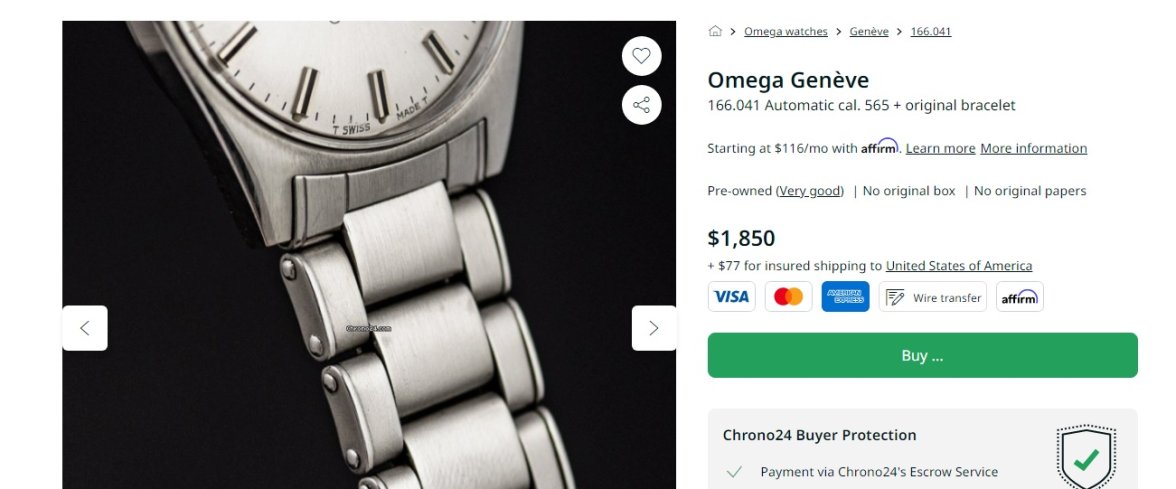1176x489 pixels.
Task: Choose the Wire transfer payment option
Action: coord(932,297)
